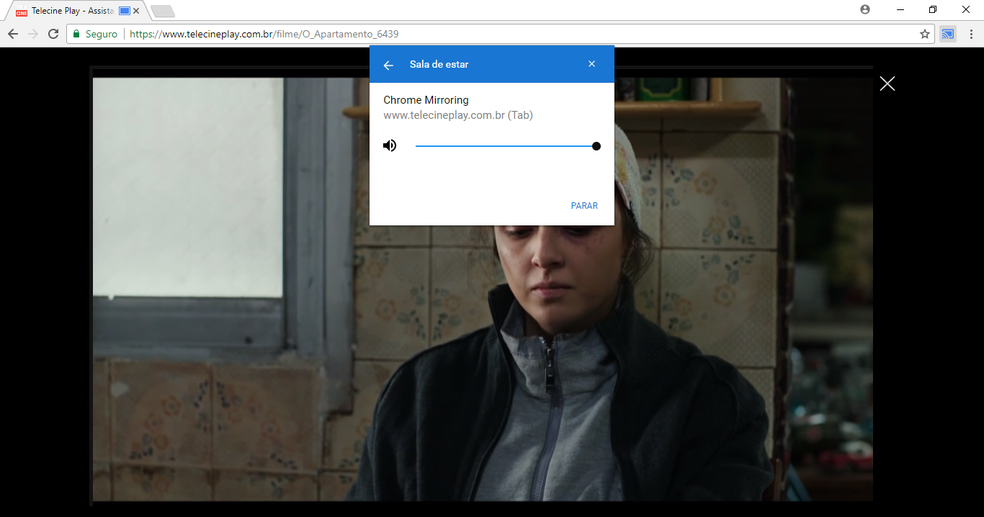Click the tab's casting indicator icon
The height and width of the screenshot is (517, 984).
coord(124,11)
